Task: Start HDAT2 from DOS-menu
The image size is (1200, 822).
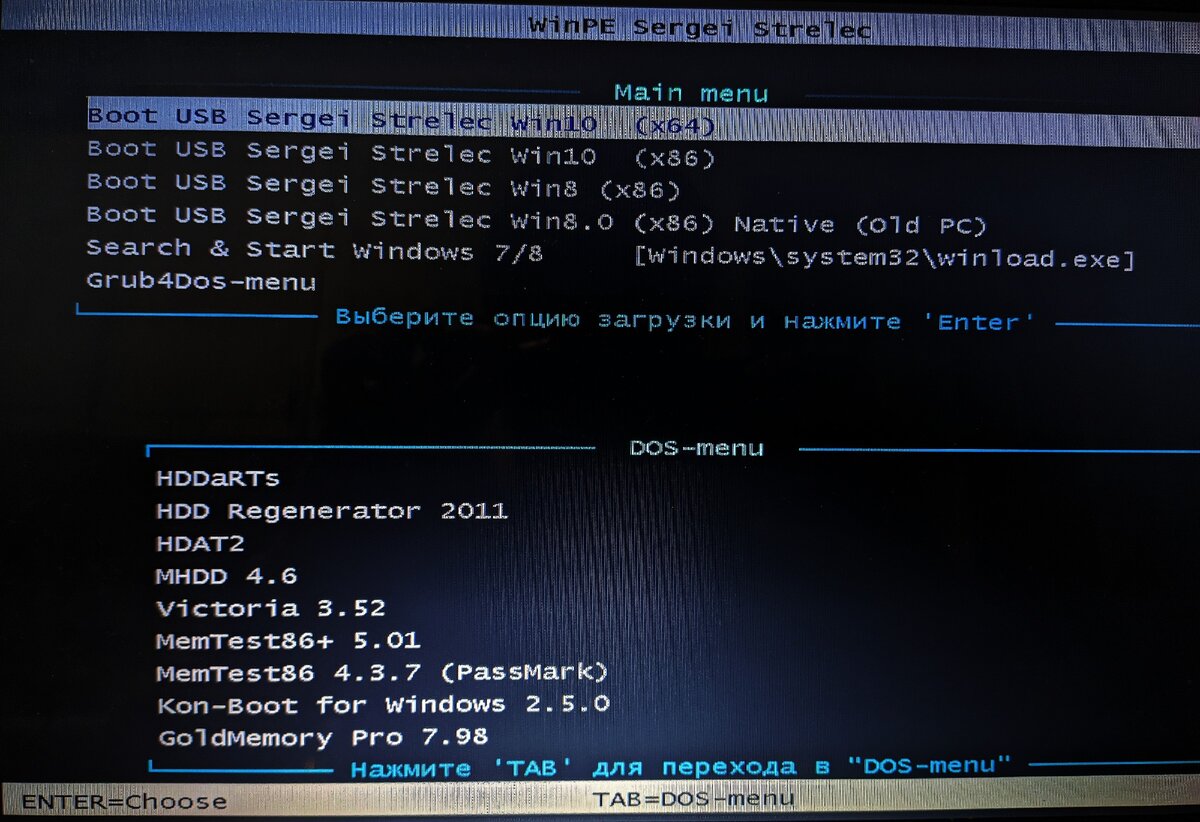Action: [200, 544]
